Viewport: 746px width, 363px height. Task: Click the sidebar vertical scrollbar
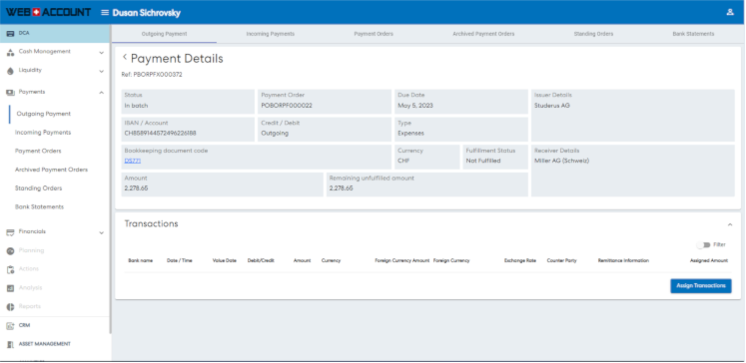(x=110, y=178)
